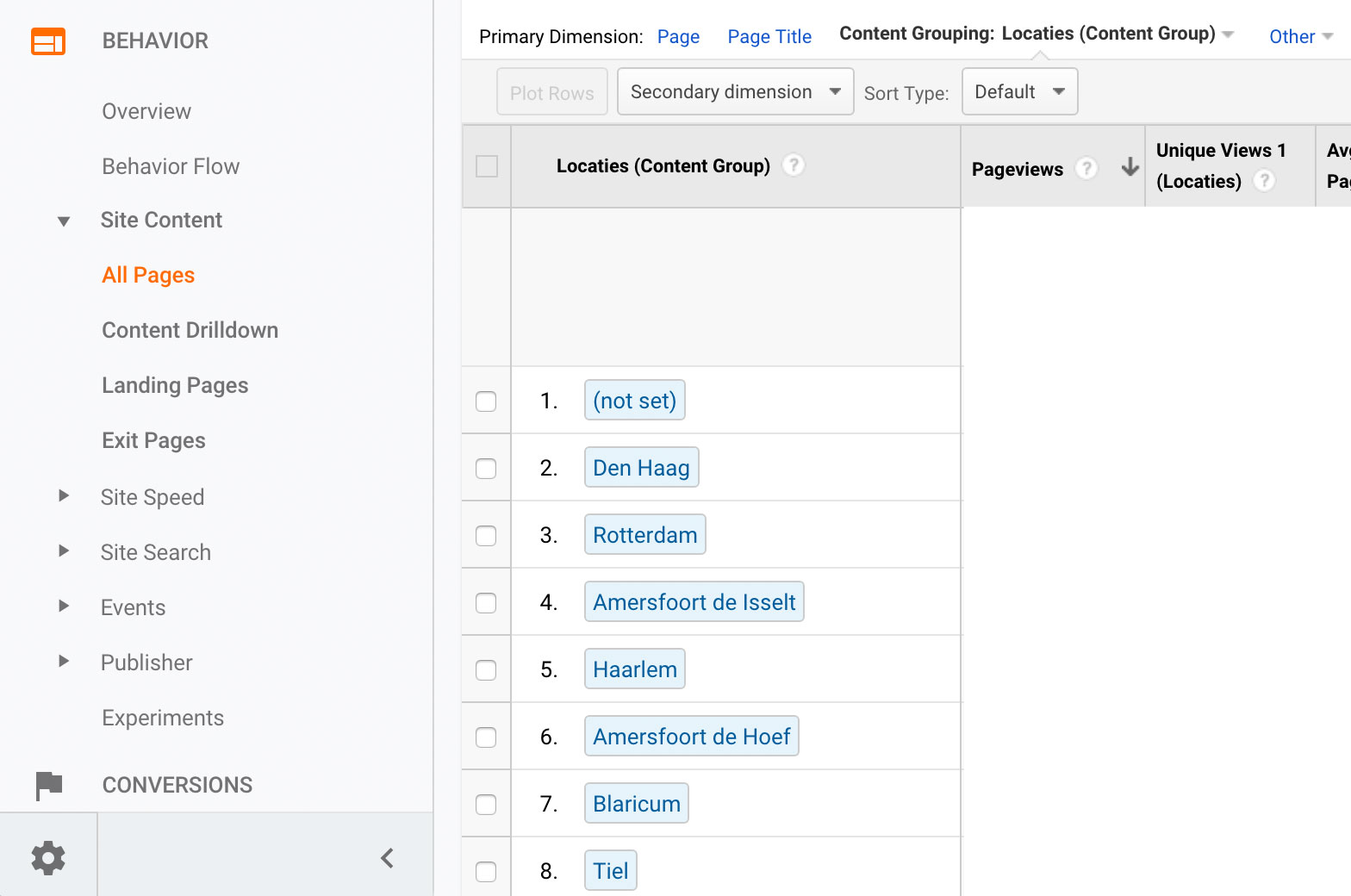
Task: Expand the Publisher section arrow
Action: coord(64,661)
